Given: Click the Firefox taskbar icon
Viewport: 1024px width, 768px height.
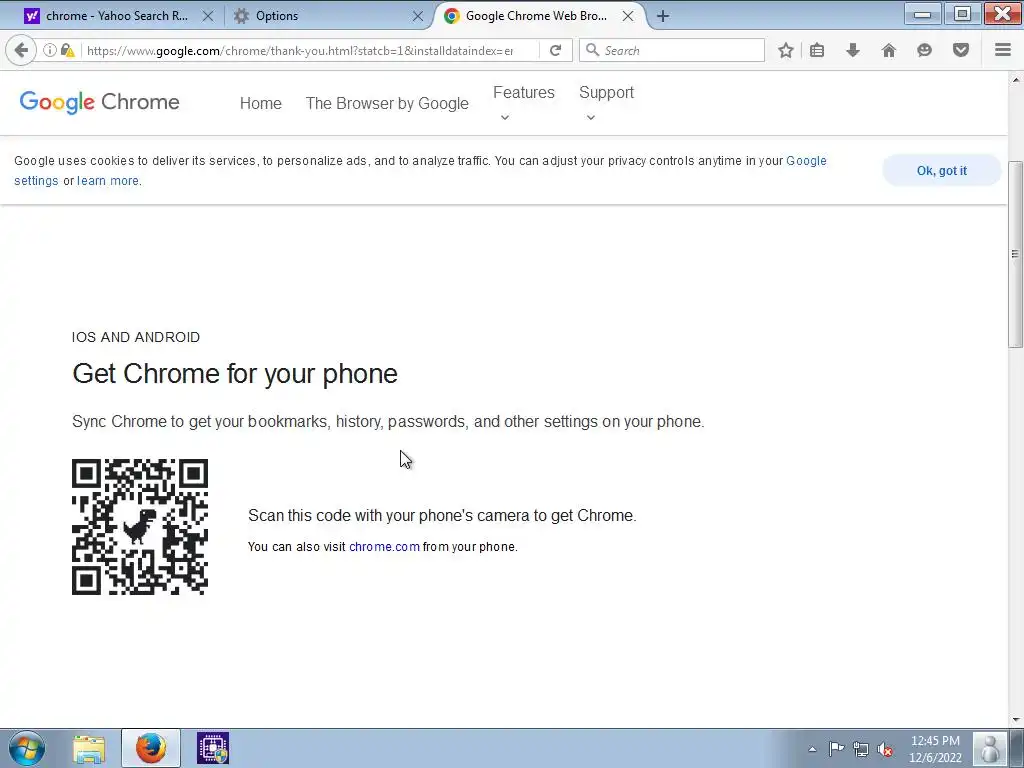Looking at the screenshot, I should [x=151, y=748].
